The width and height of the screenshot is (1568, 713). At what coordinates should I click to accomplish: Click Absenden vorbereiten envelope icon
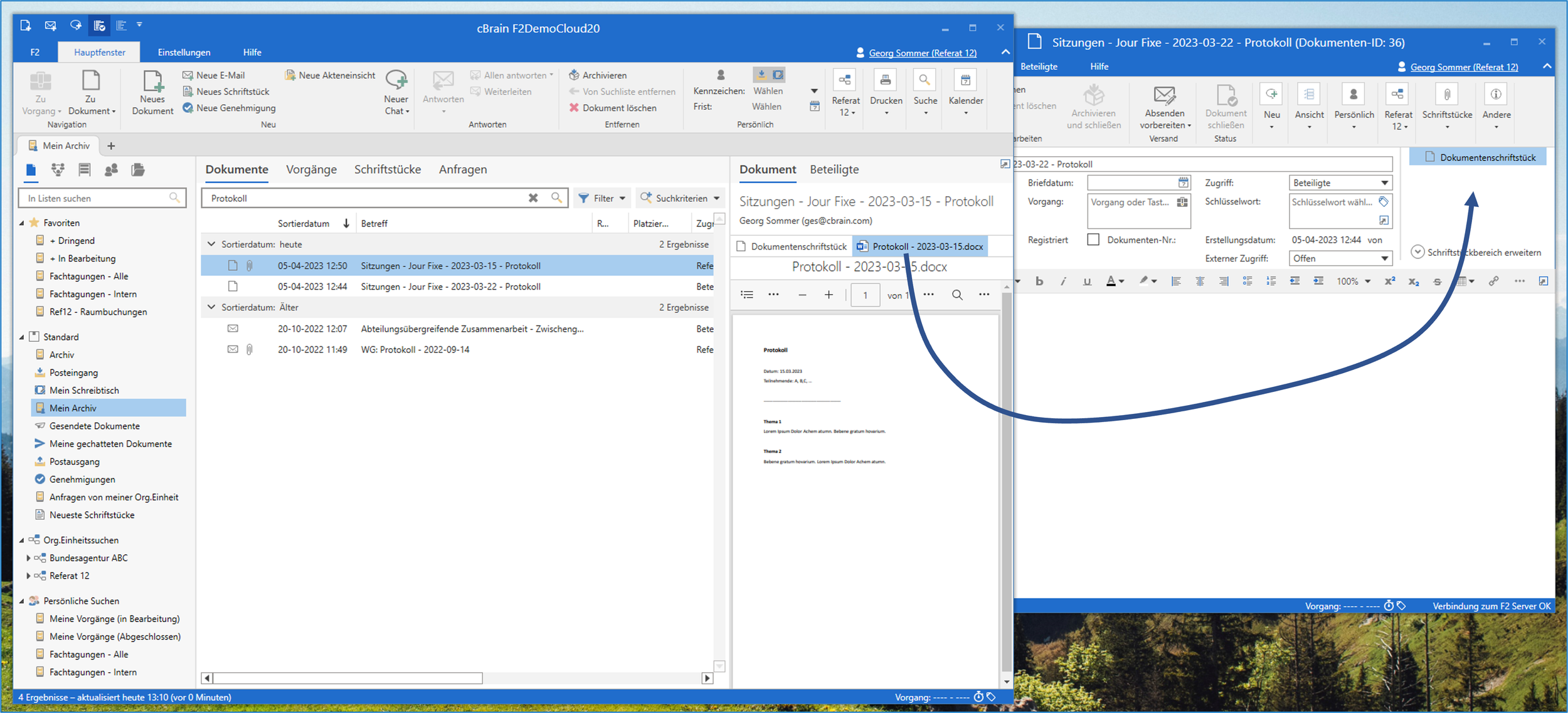coord(1164,95)
